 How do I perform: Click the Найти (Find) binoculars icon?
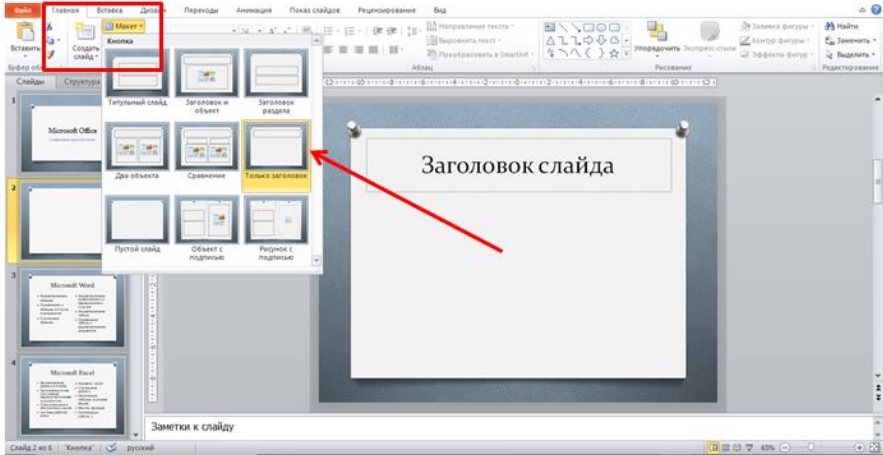point(828,26)
